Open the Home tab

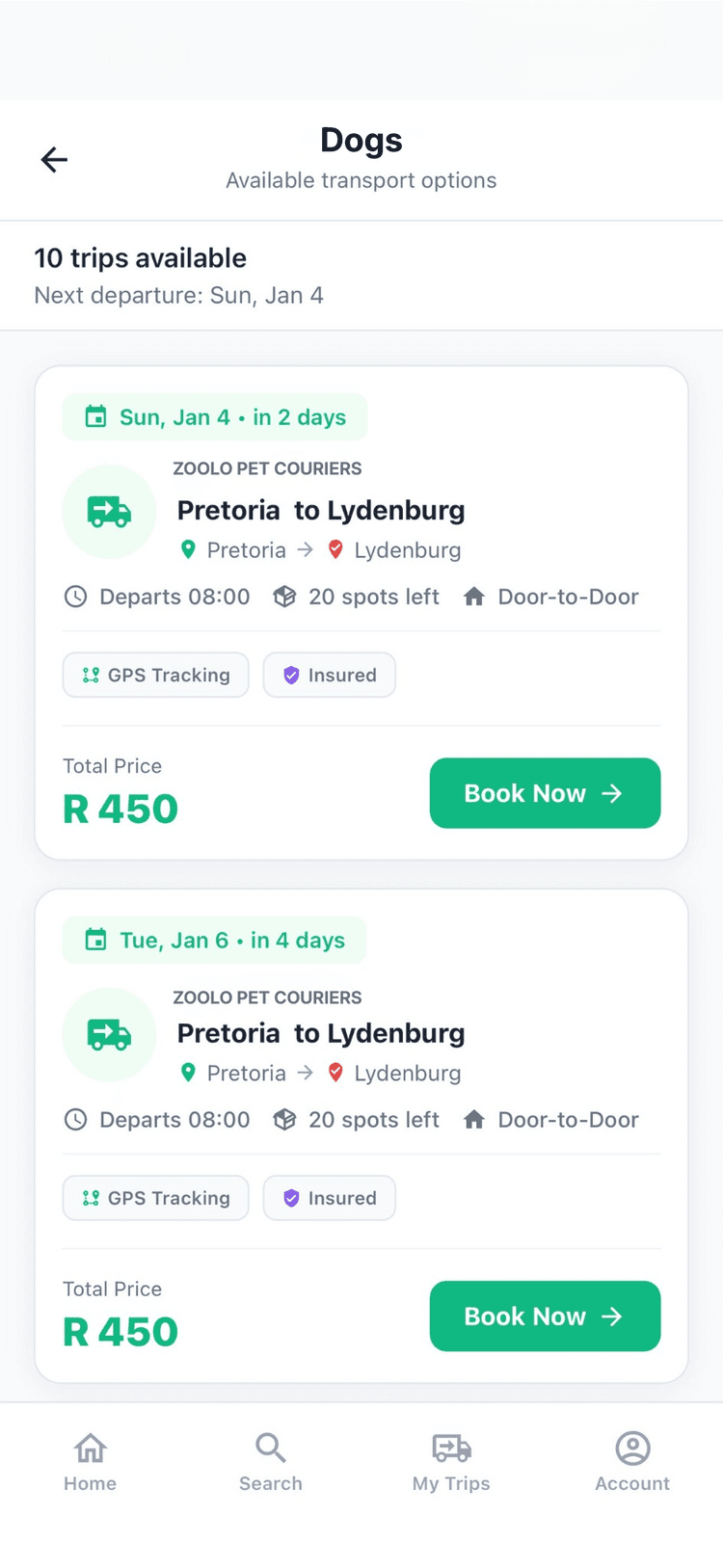point(91,1461)
